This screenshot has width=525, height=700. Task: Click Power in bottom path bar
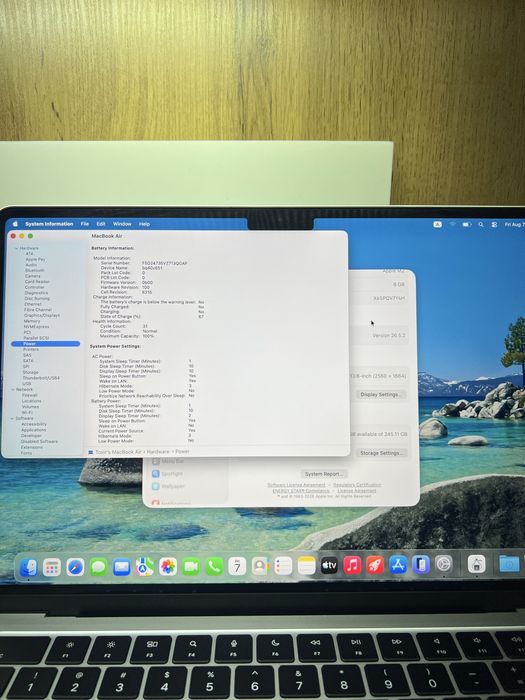tap(183, 452)
